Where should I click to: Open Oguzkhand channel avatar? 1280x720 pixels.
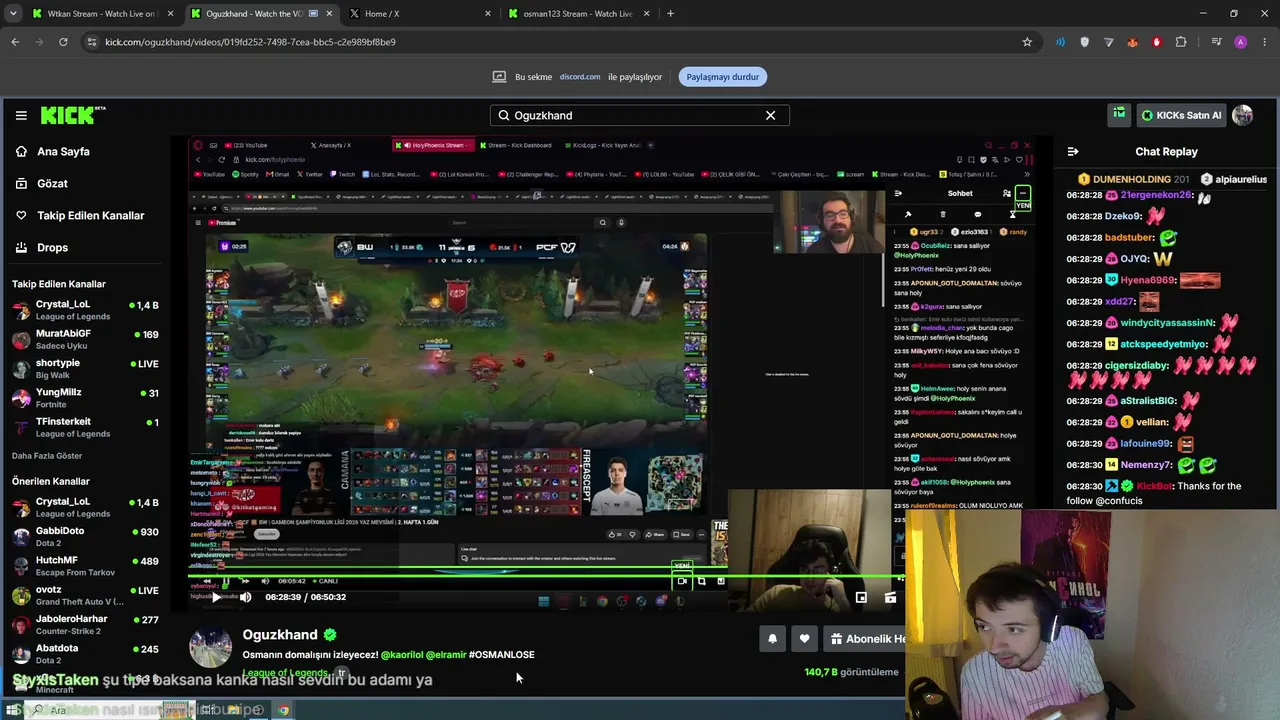pyautogui.click(x=211, y=647)
